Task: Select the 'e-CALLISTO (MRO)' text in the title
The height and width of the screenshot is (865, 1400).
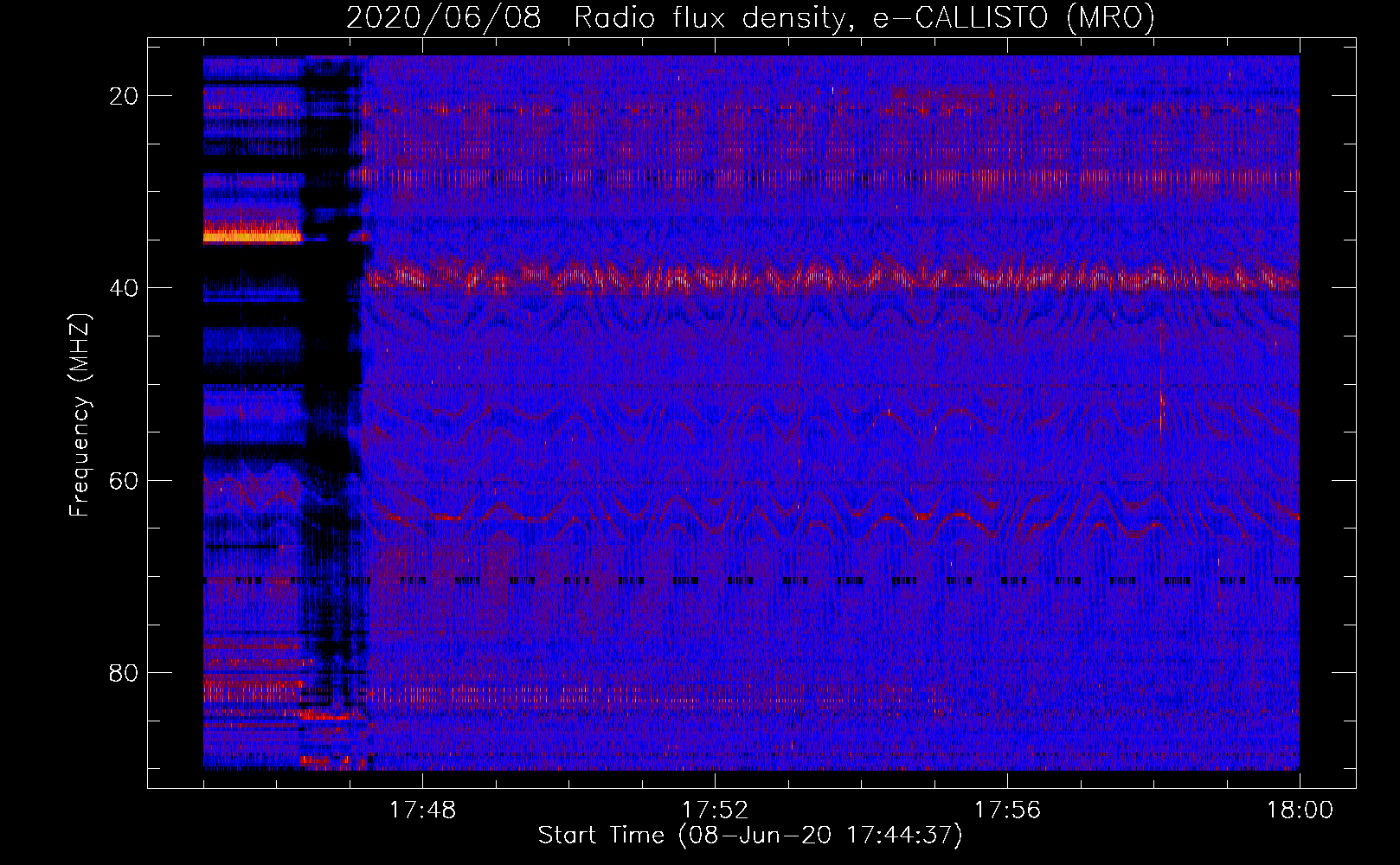Action: (1013, 18)
